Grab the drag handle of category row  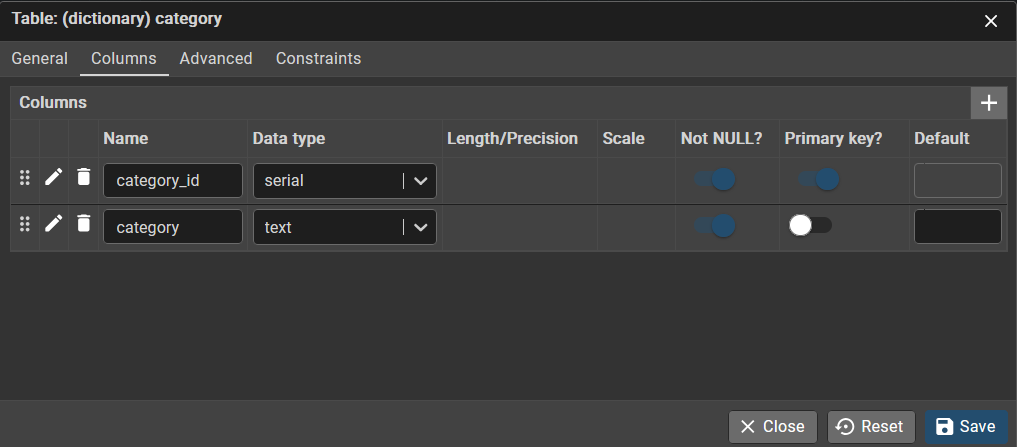25,224
